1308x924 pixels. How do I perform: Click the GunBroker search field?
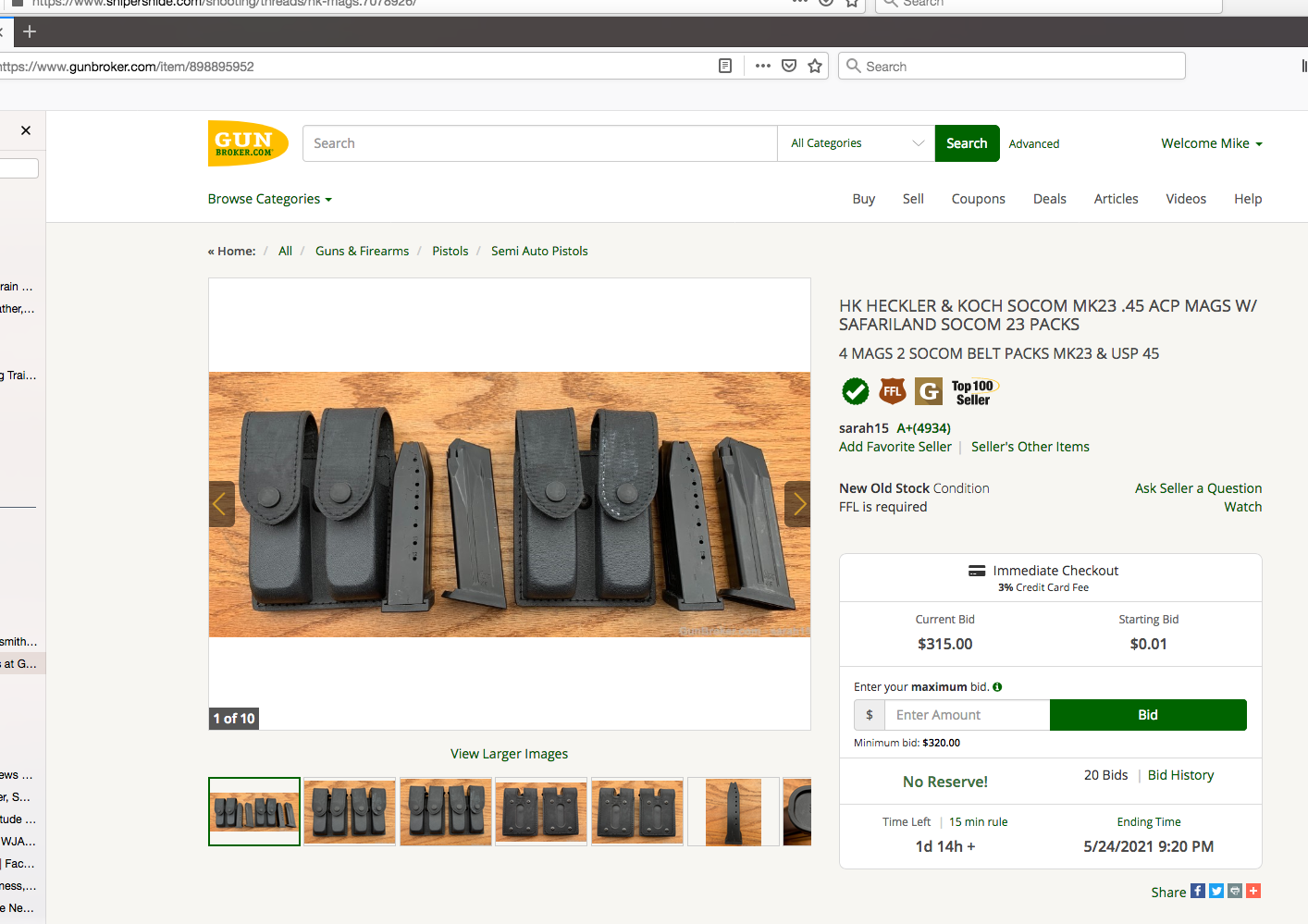[x=540, y=143]
